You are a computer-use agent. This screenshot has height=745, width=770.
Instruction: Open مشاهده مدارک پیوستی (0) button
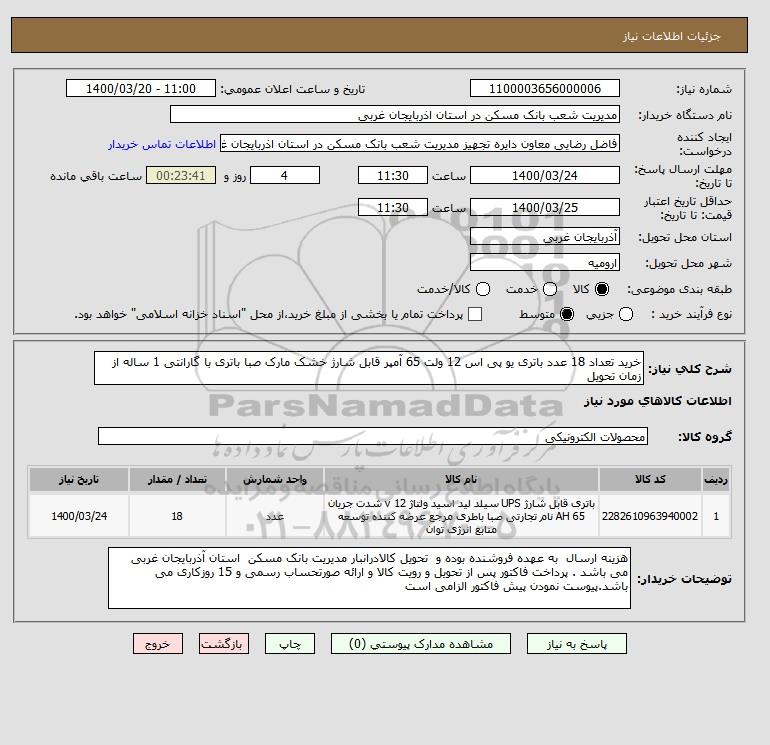421,644
